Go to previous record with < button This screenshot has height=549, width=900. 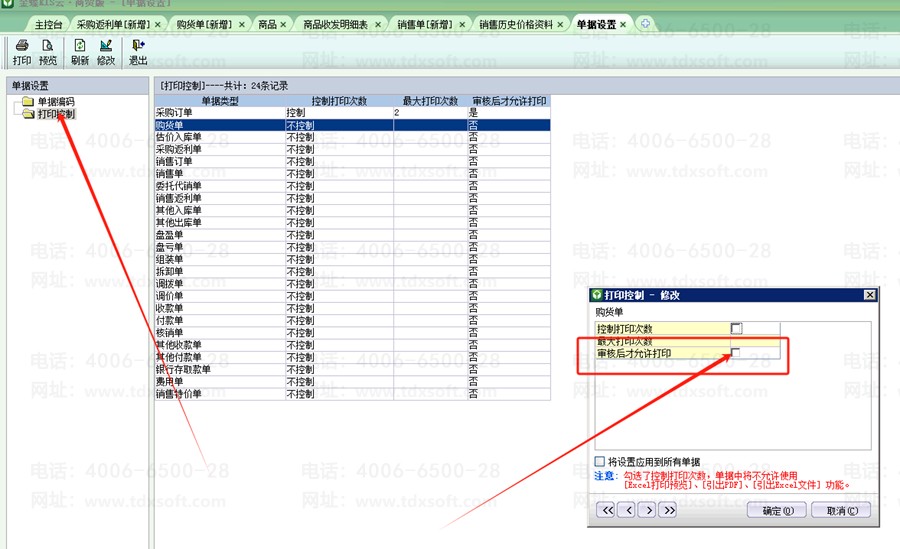click(627, 510)
